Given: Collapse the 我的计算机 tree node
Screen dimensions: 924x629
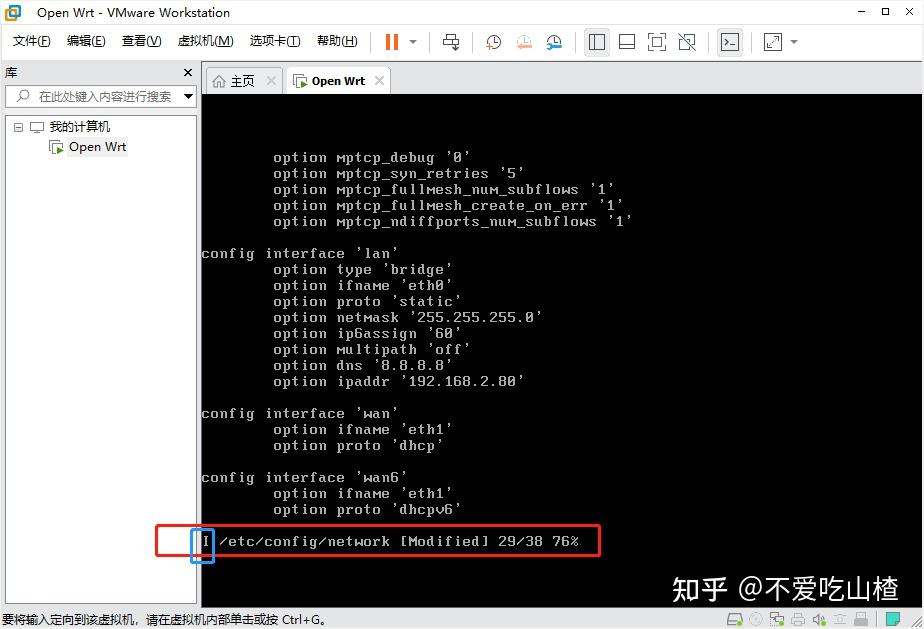Looking at the screenshot, I should click(x=17, y=126).
